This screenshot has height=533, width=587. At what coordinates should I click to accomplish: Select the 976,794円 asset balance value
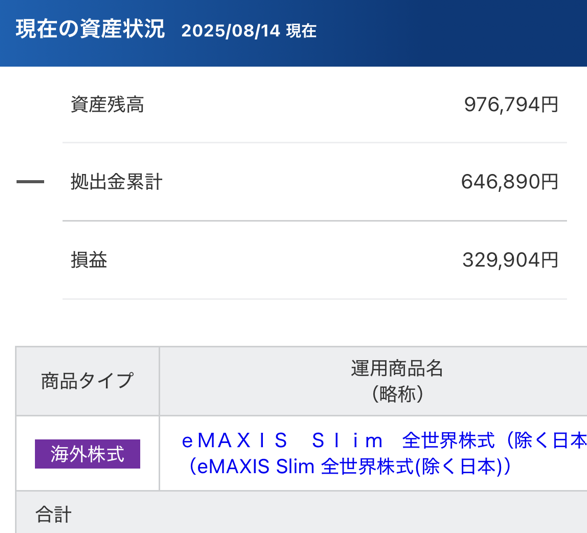[511, 104]
